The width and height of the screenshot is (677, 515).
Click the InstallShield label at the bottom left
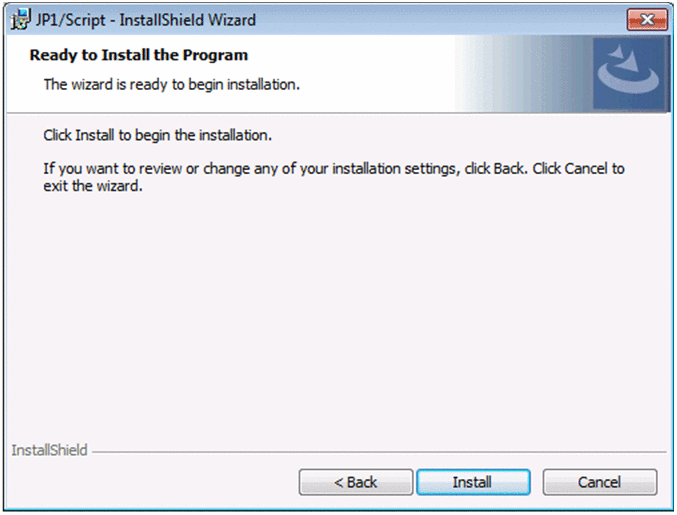tap(49, 450)
